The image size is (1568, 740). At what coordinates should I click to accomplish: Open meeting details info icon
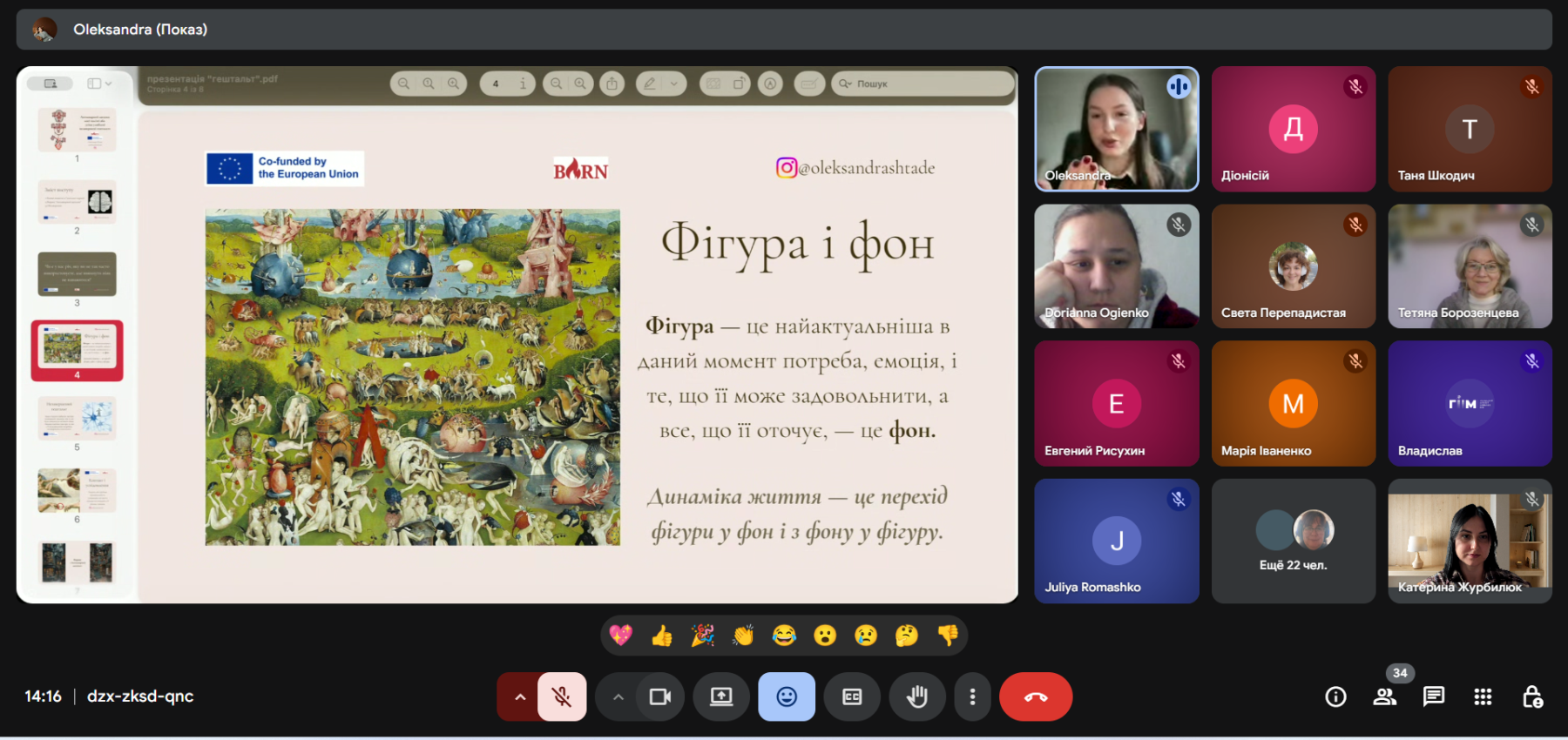coord(1335,696)
